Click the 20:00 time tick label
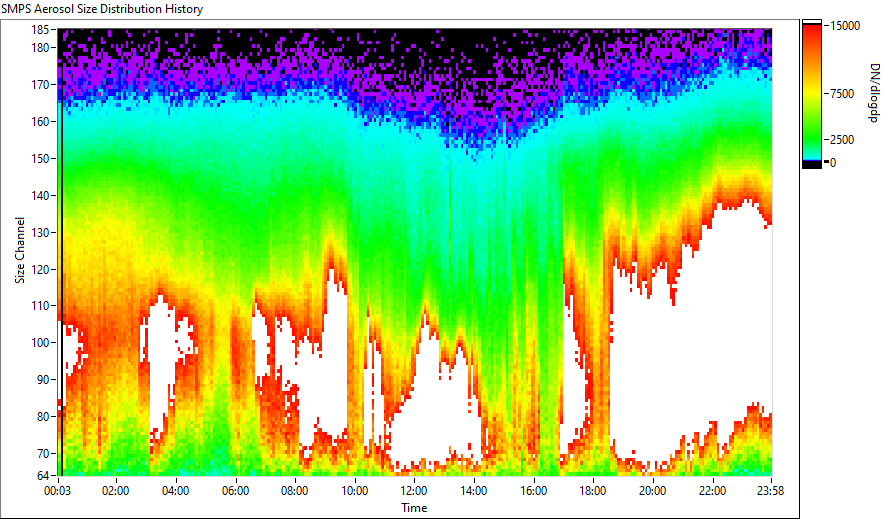 coord(652,491)
